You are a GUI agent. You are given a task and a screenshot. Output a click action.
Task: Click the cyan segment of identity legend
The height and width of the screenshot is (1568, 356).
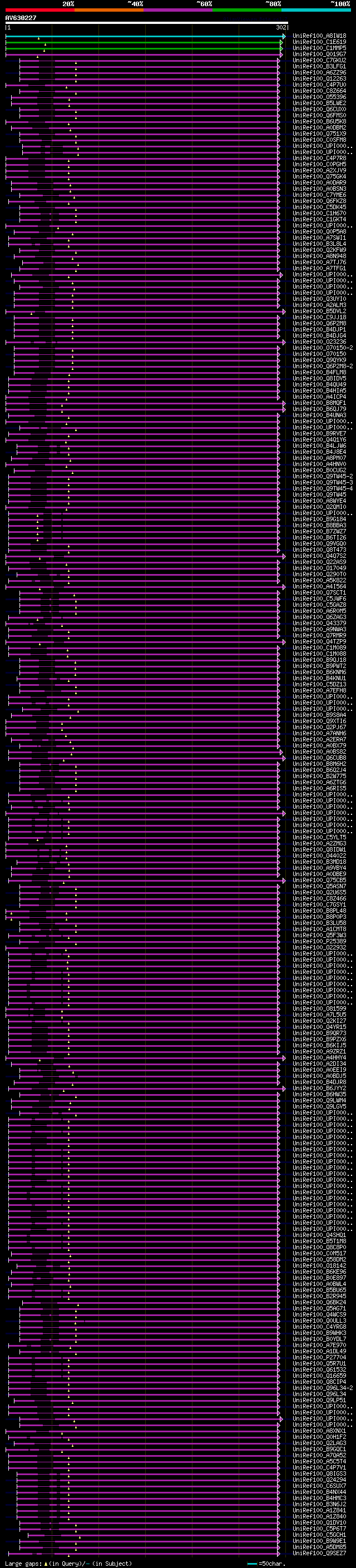tap(317, 10)
